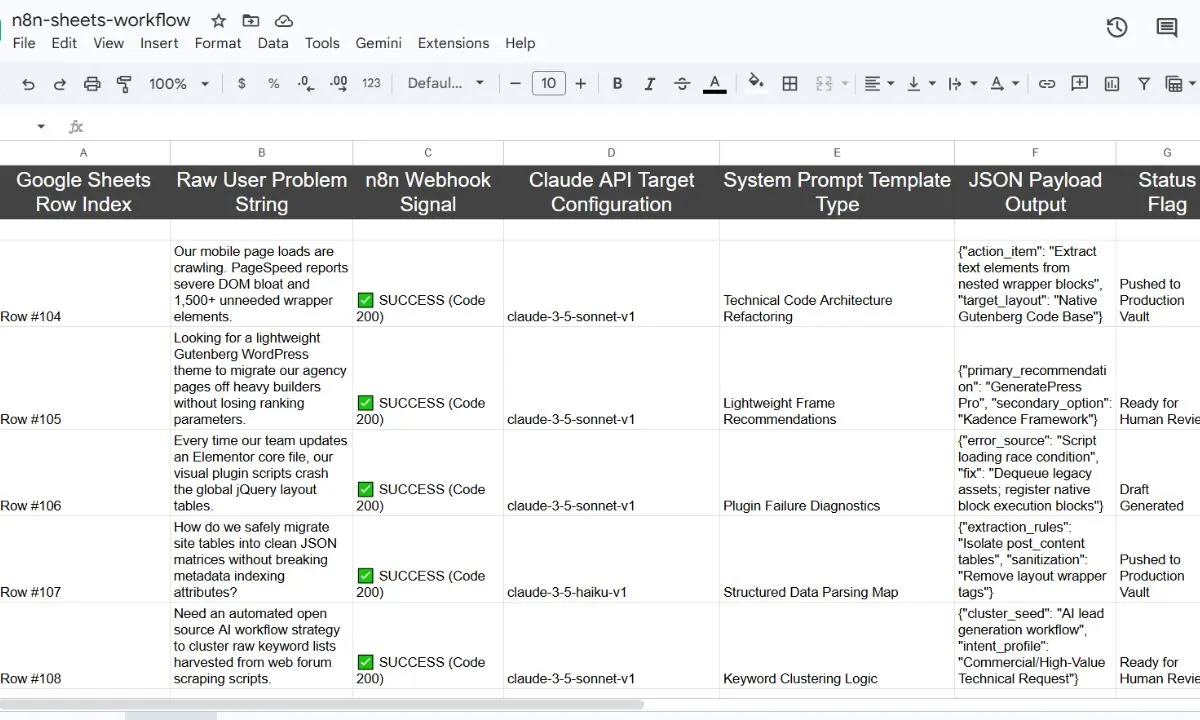Click the Structured Data Parsing Map cell
Image resolution: width=1200 pixels, height=720 pixels.
pos(837,560)
